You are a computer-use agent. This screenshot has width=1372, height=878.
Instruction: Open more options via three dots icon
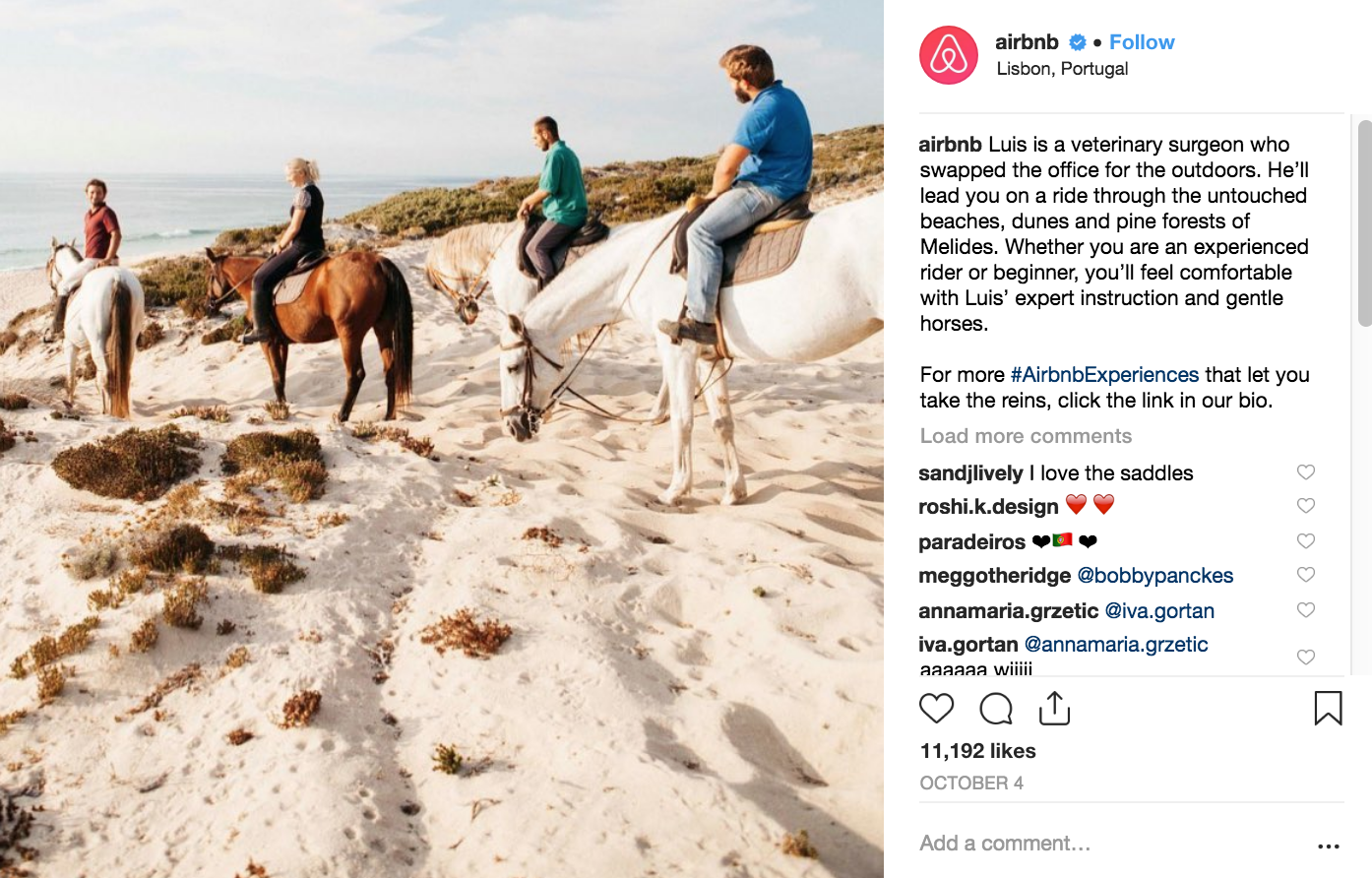1329,846
